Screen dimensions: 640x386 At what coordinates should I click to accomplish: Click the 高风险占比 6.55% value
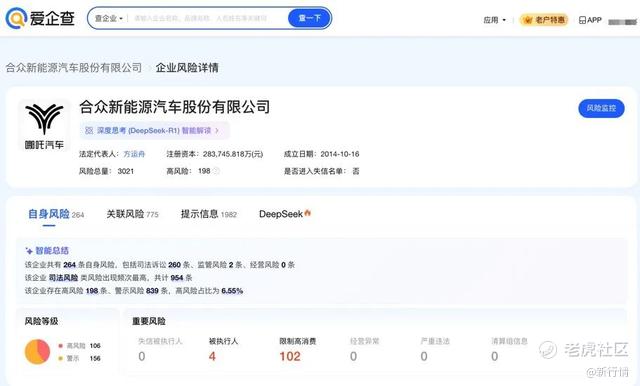(232, 291)
